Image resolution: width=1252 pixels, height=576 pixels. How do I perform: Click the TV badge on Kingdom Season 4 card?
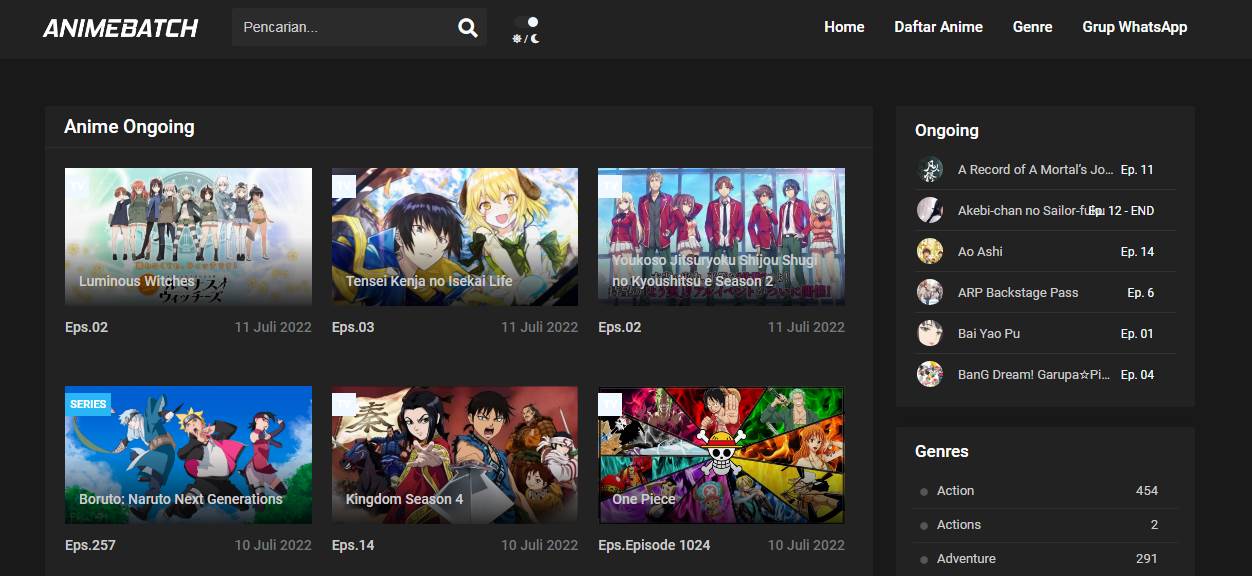344,404
